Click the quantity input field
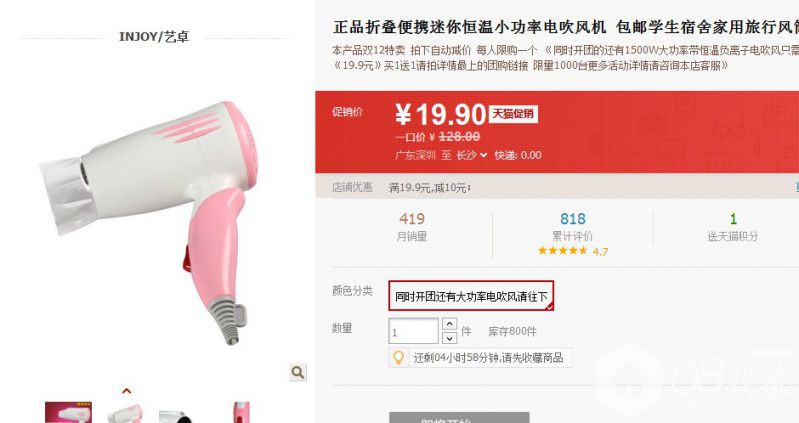Image resolution: width=799 pixels, height=423 pixels. (x=413, y=331)
